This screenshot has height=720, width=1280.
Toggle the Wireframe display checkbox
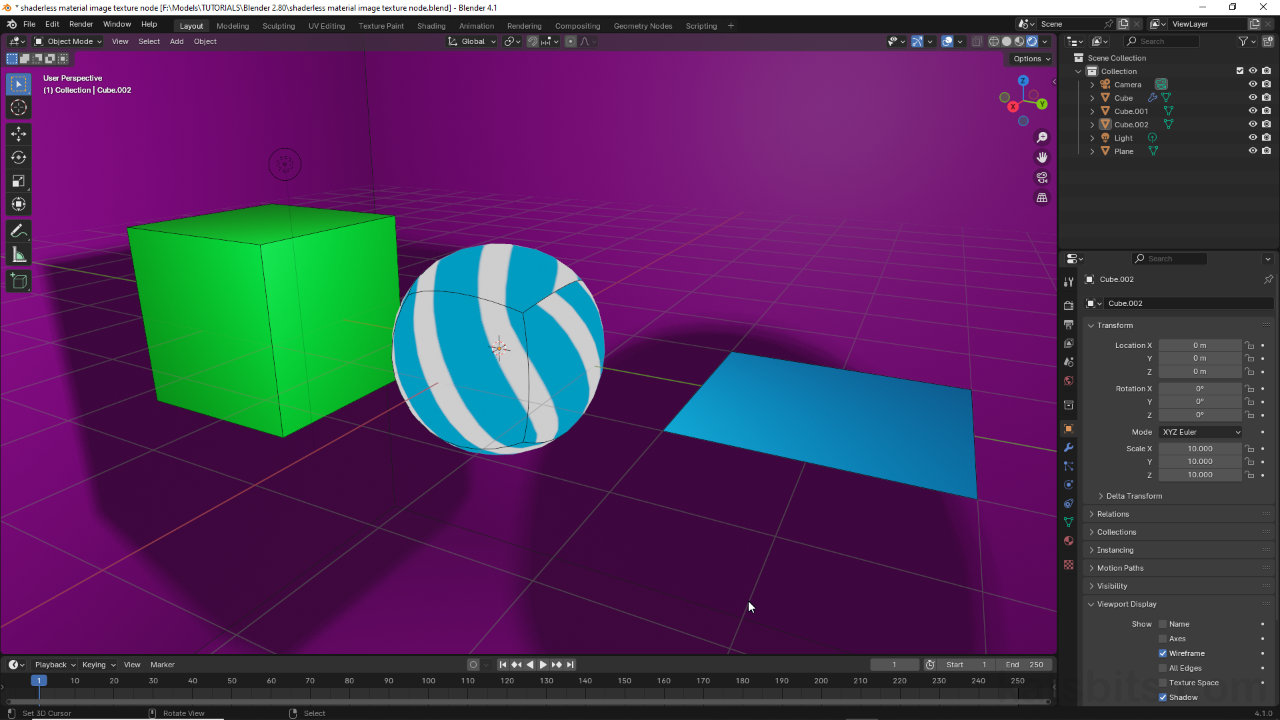click(x=1163, y=653)
